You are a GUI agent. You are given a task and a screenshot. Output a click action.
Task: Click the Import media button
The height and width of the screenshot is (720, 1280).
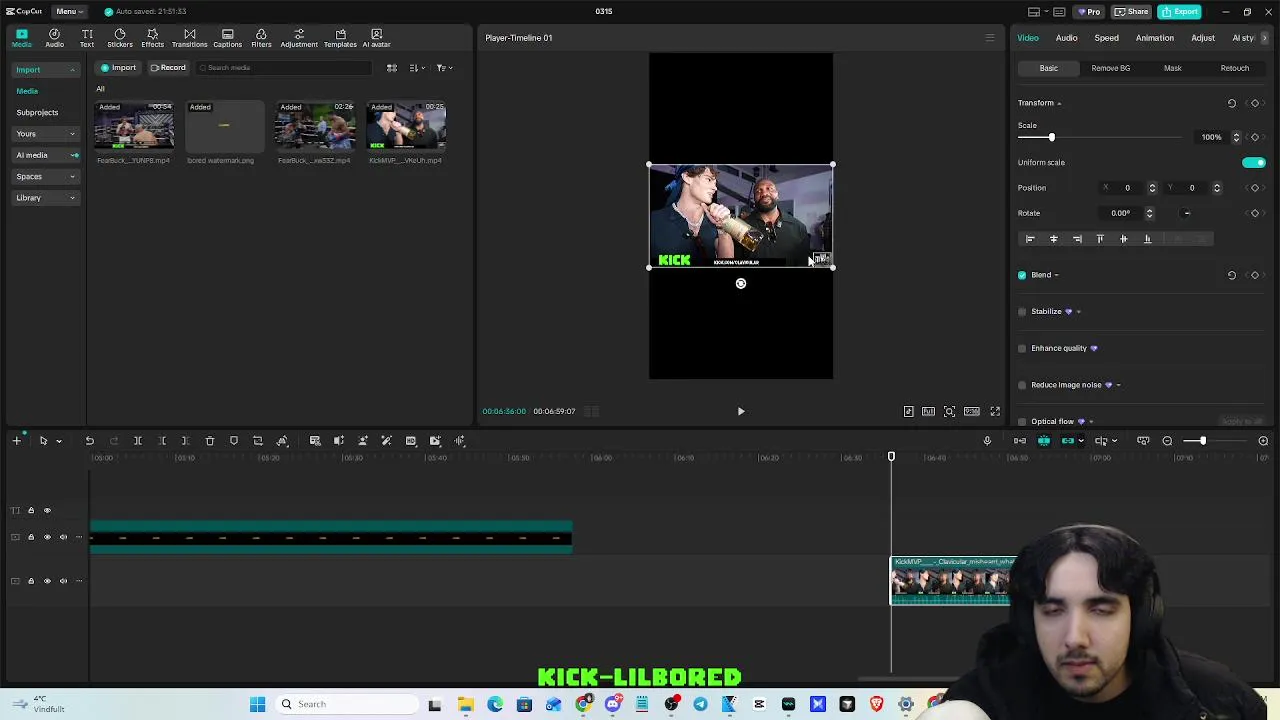[x=118, y=68]
